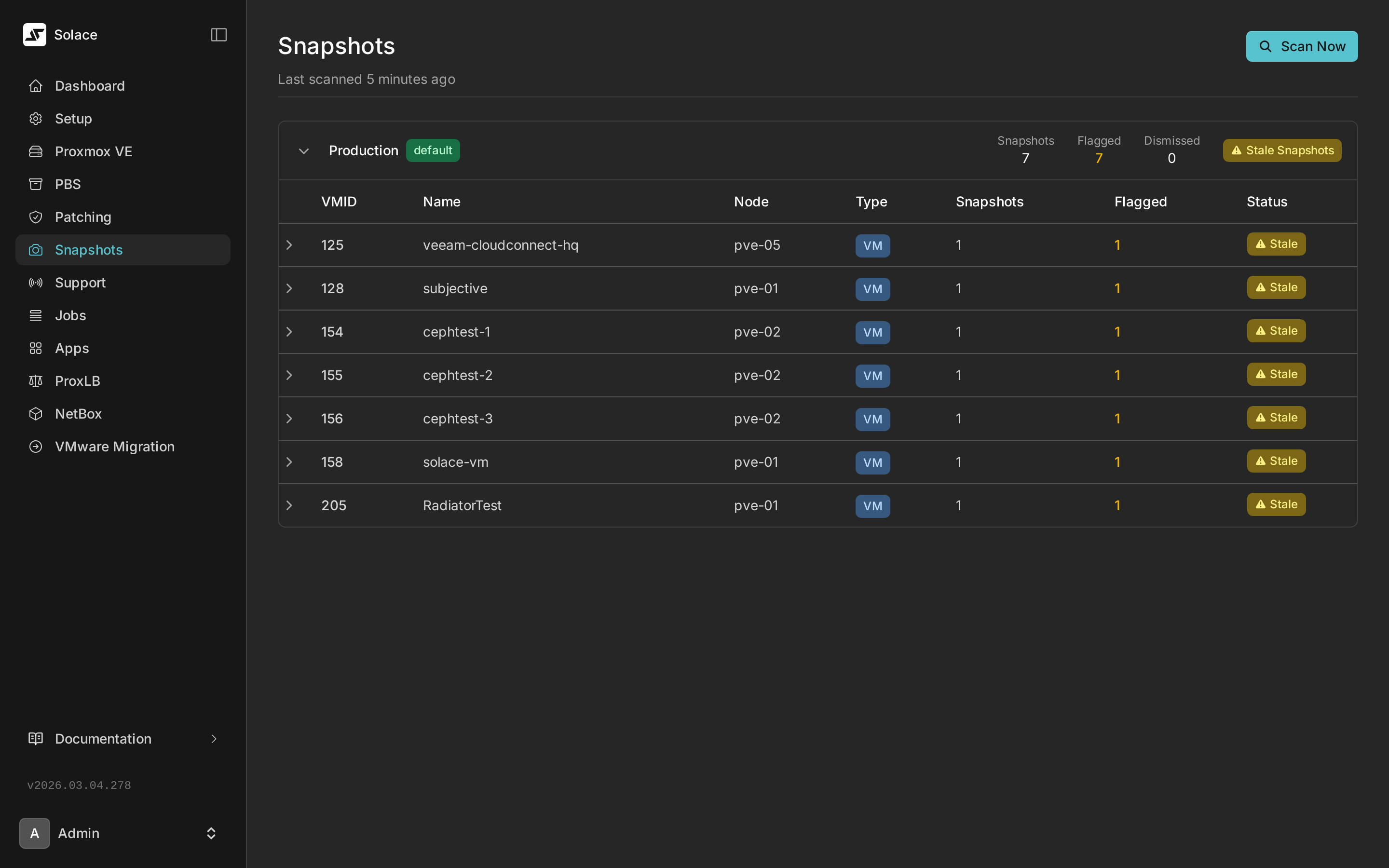This screenshot has width=1389, height=868.
Task: Select the Proxmox VE sidebar icon
Action: 36,151
